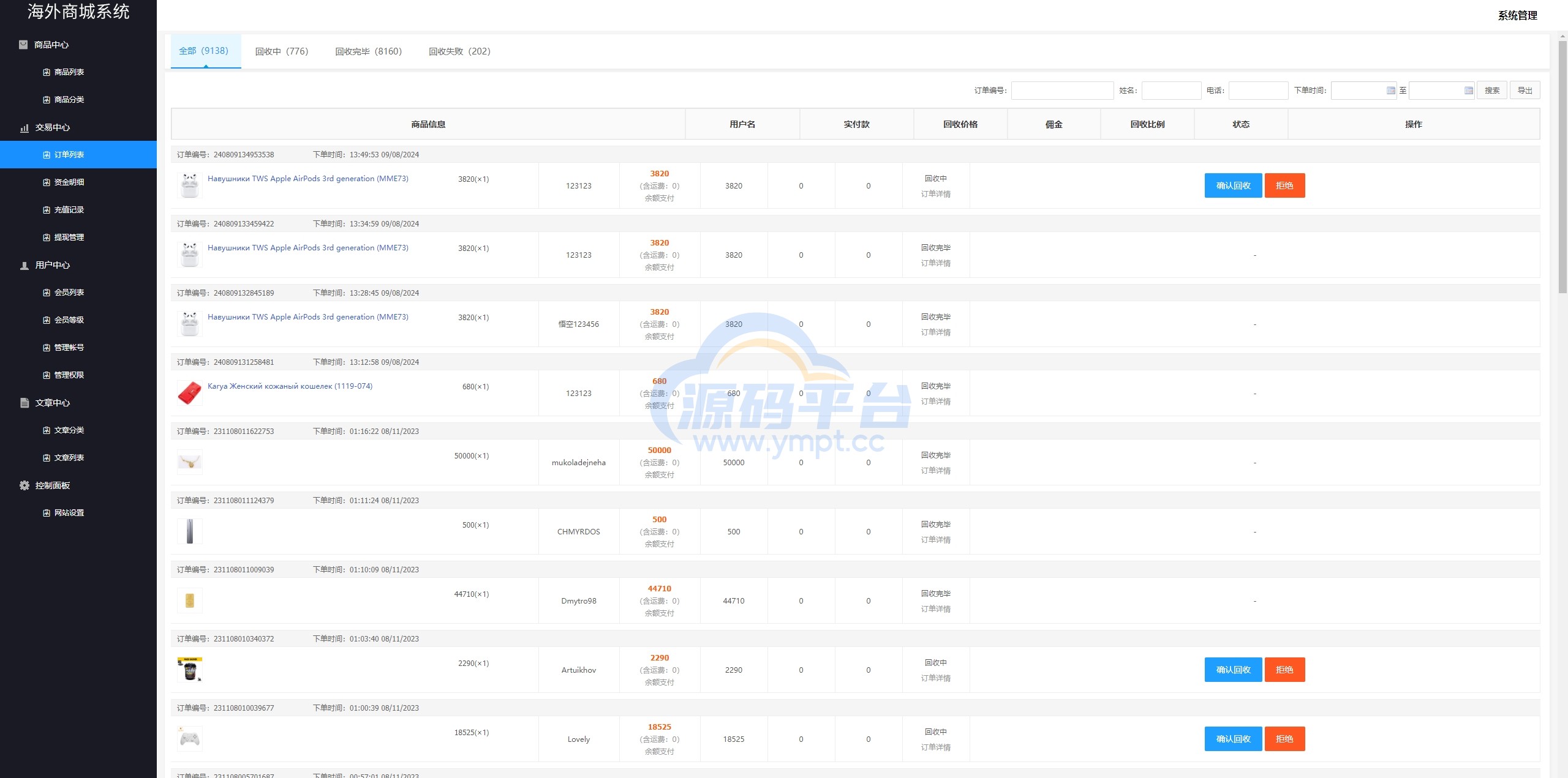Click the icon beside 文章列表

click(47, 458)
